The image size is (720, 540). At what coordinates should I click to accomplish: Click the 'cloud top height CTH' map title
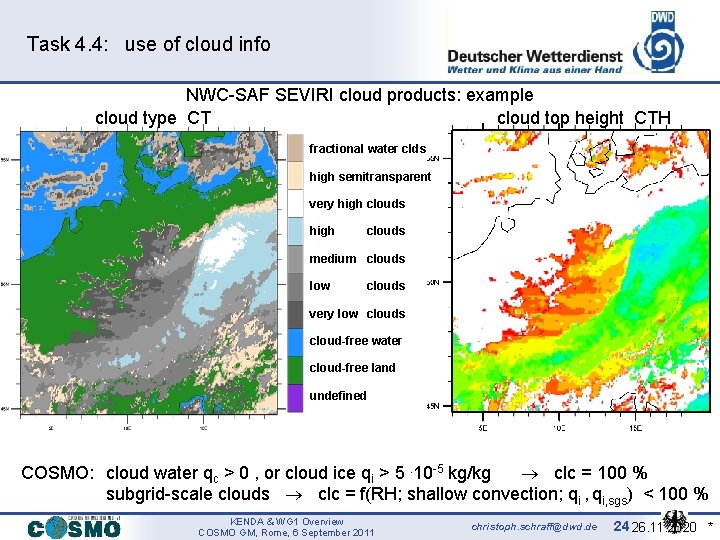[x=584, y=118]
